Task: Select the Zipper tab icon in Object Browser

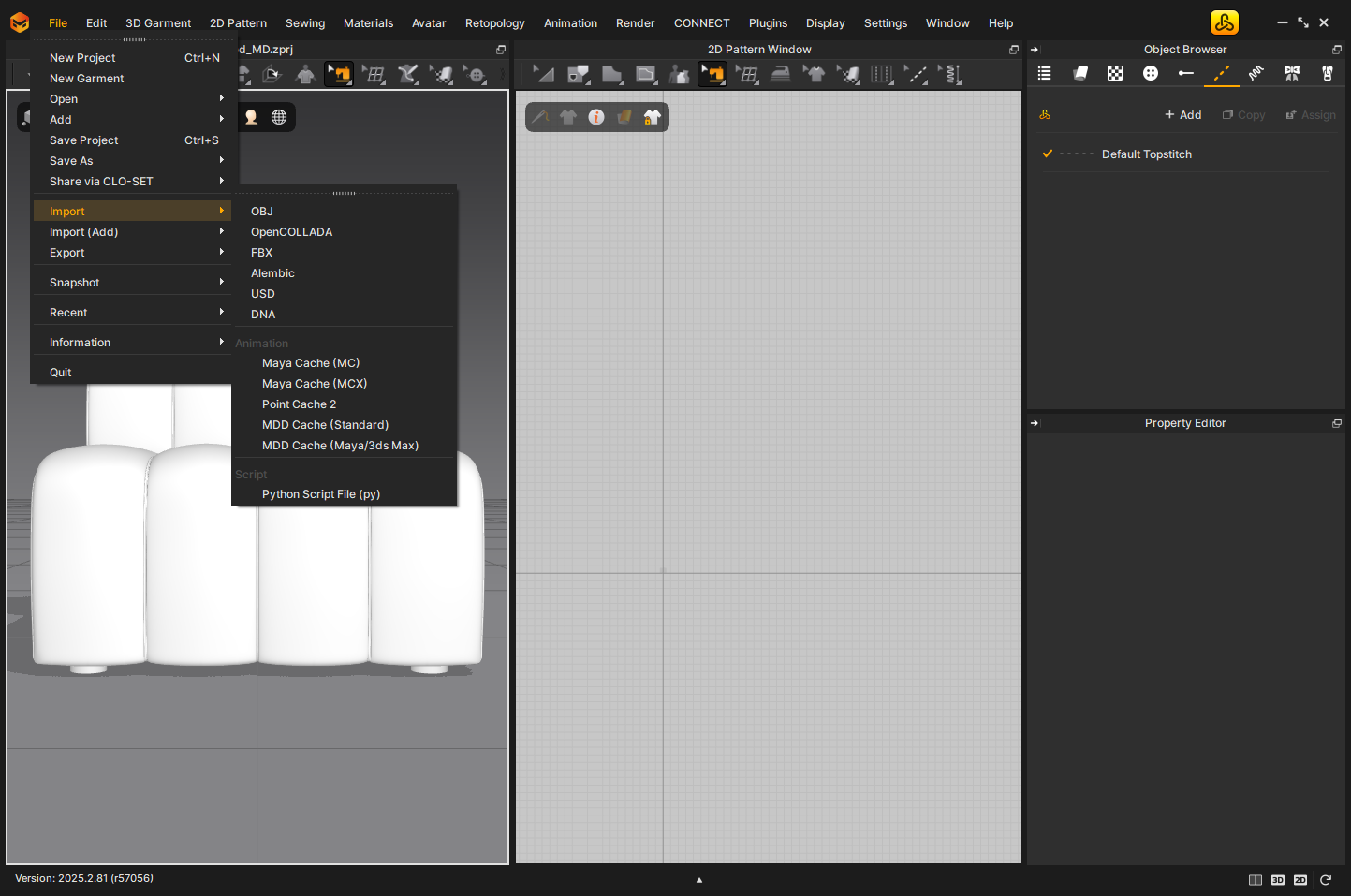Action: tap(1327, 73)
